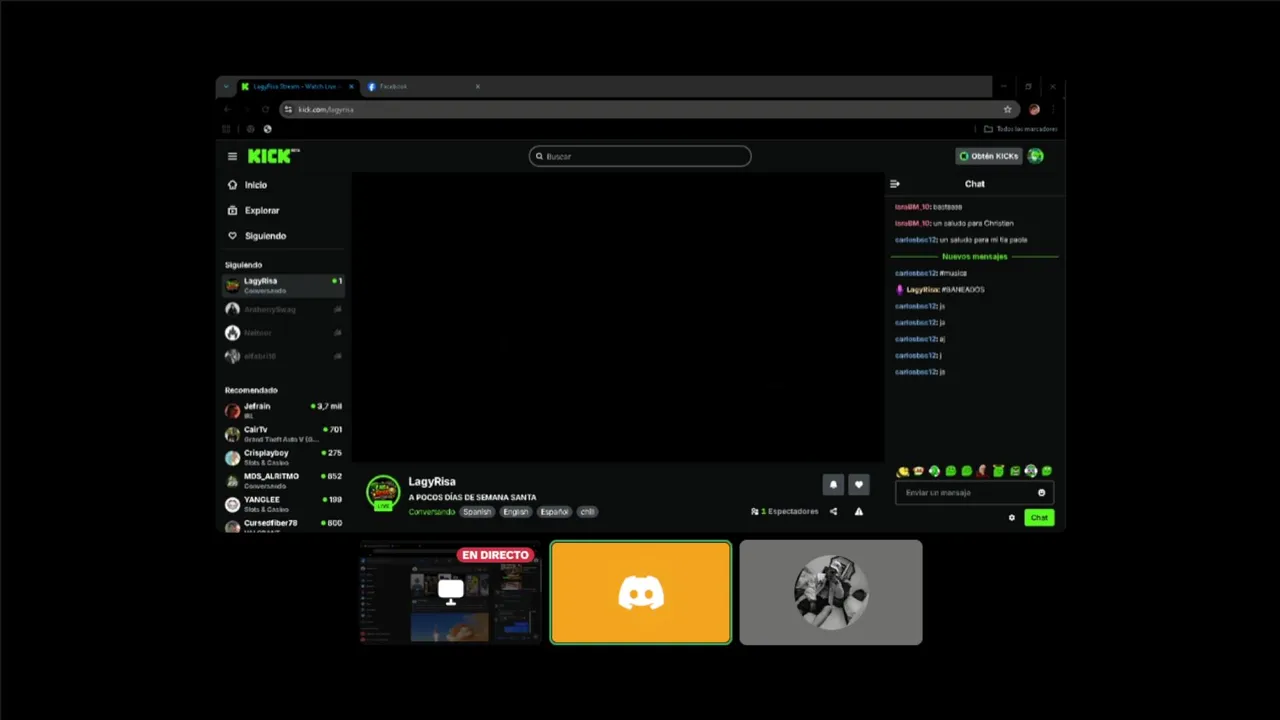Select the first emote in the chat emote row

point(903,471)
